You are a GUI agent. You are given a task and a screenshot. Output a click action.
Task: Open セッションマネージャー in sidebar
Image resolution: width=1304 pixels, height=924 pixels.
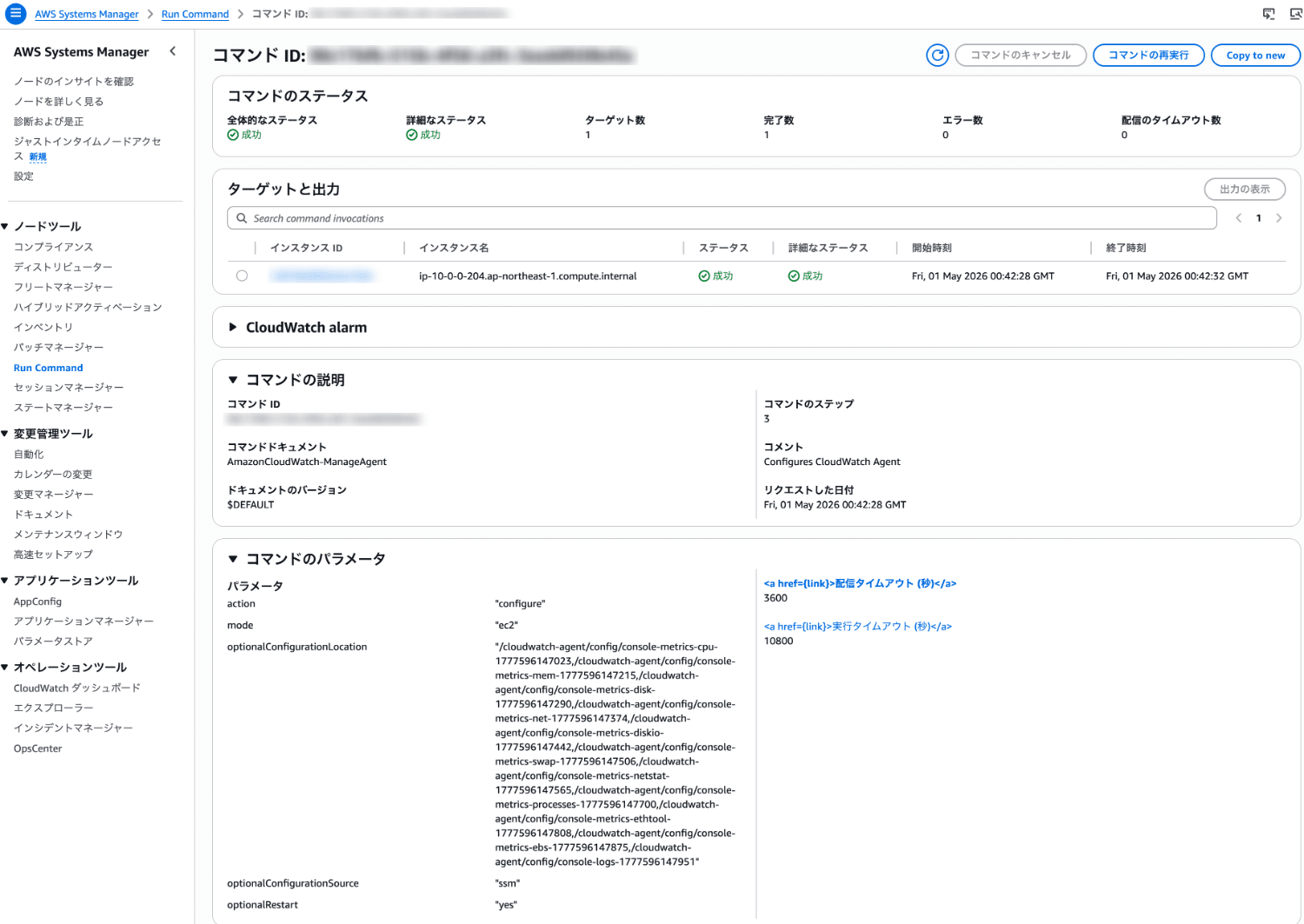69,388
